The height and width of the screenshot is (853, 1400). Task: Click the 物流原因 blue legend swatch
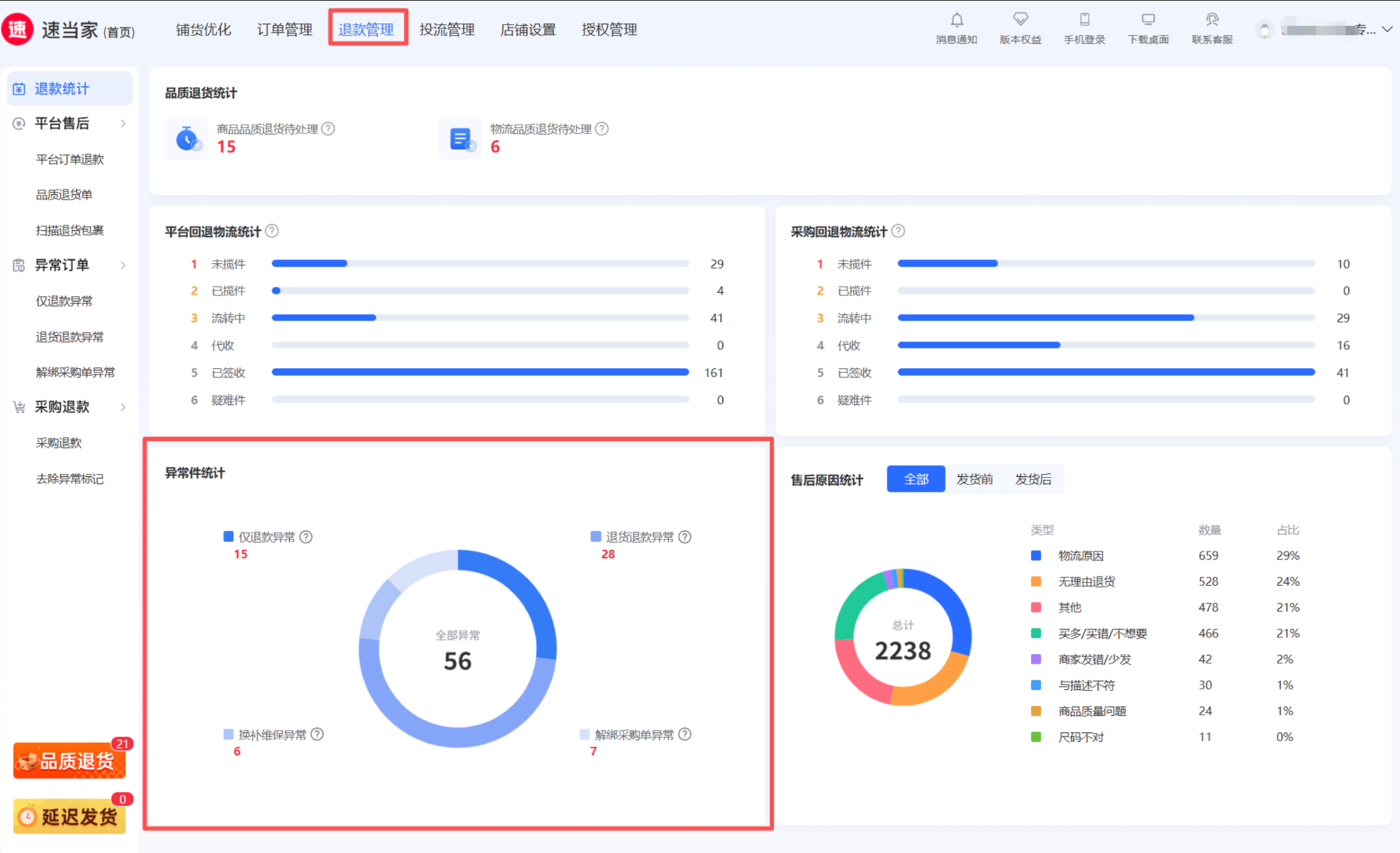1036,556
